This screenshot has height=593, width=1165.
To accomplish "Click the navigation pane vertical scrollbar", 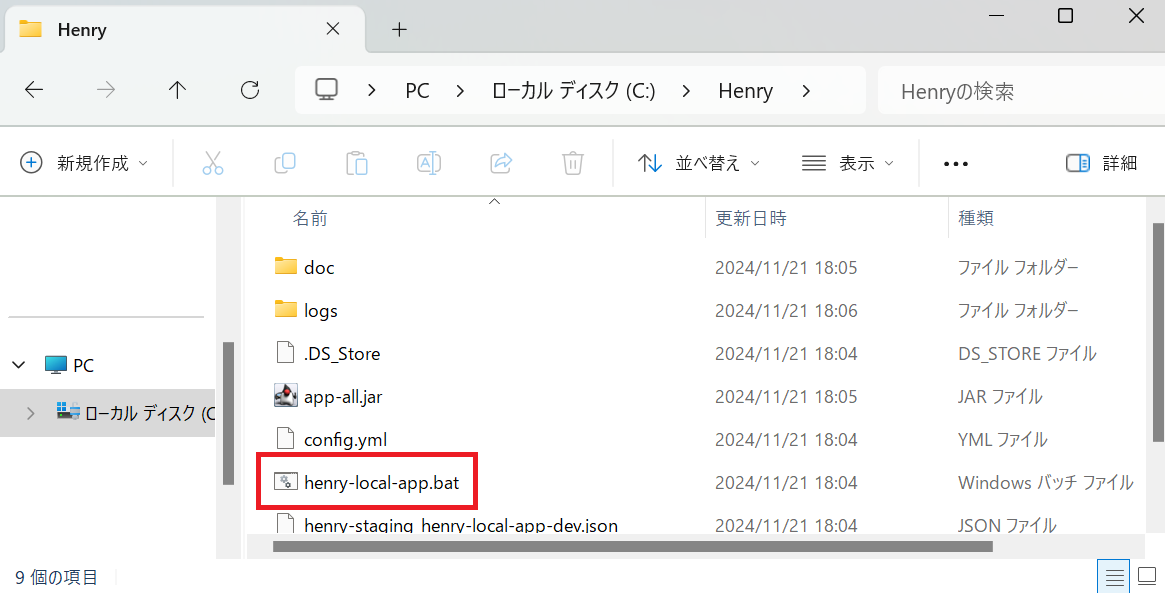I will pyautogui.click(x=228, y=412).
